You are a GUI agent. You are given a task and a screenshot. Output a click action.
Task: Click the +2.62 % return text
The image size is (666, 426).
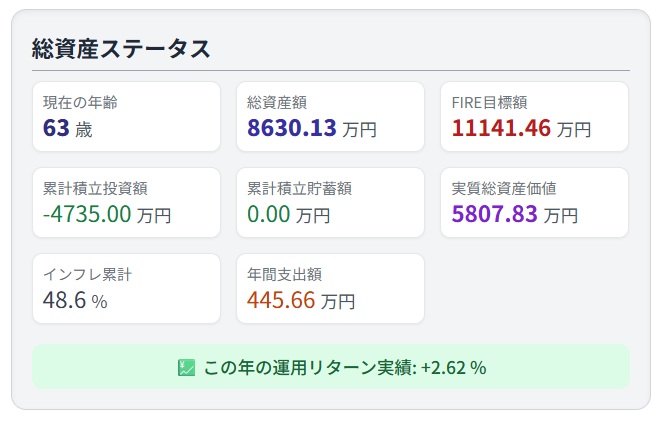(x=453, y=368)
